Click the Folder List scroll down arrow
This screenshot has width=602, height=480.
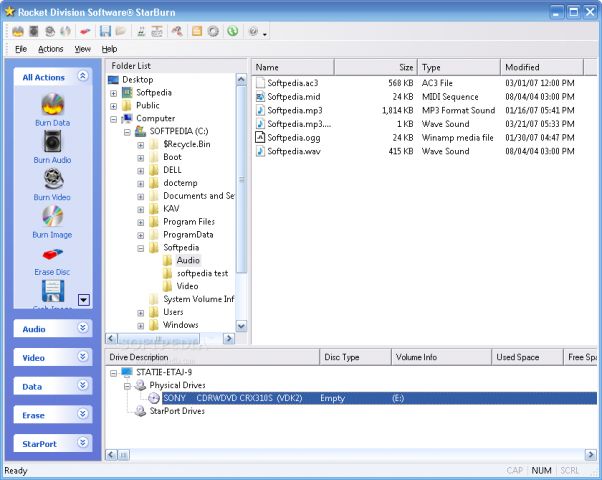pyautogui.click(x=241, y=326)
